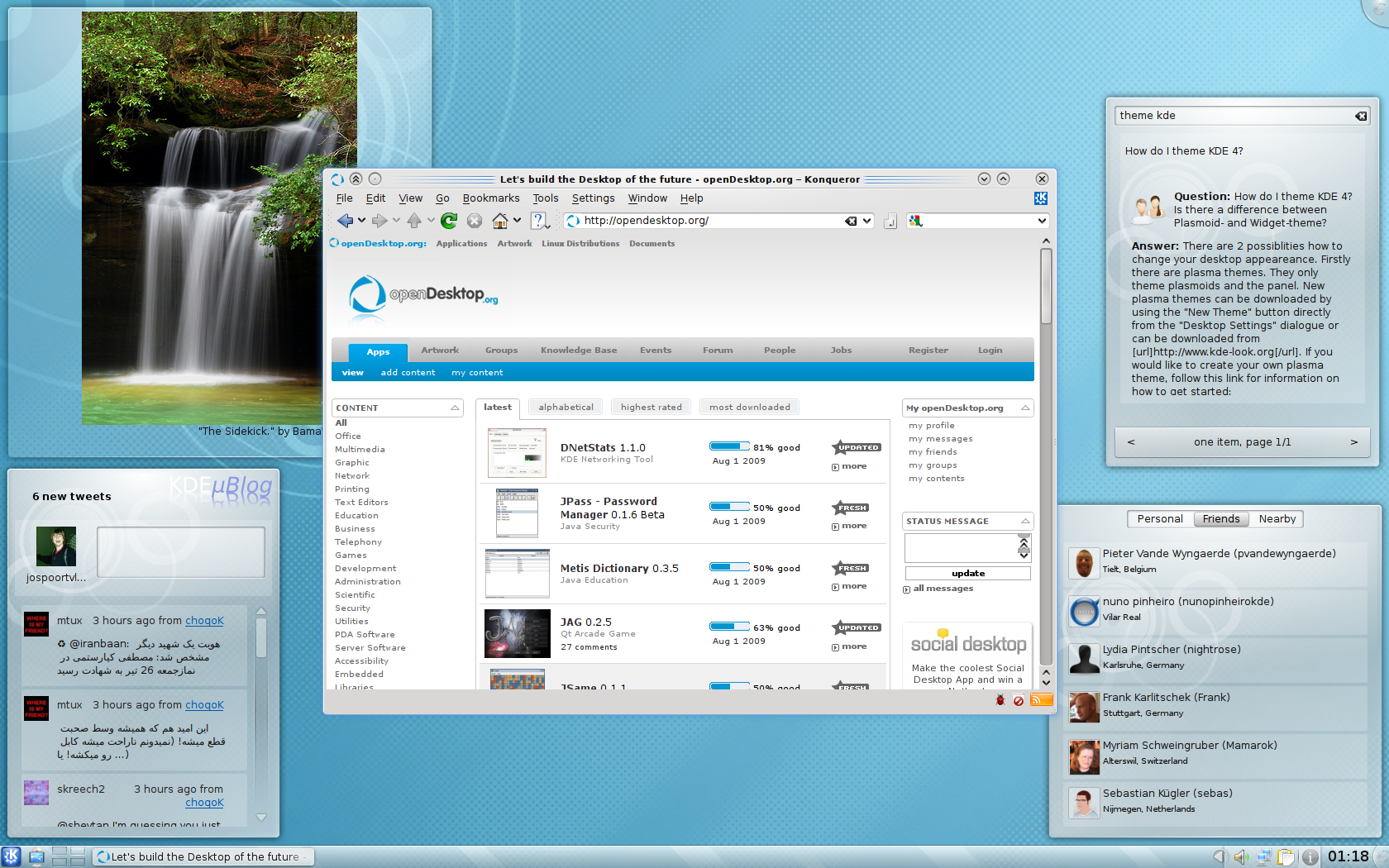The height and width of the screenshot is (868, 1389).
Task: Select the Friends toggle in people widget
Action: point(1221,519)
